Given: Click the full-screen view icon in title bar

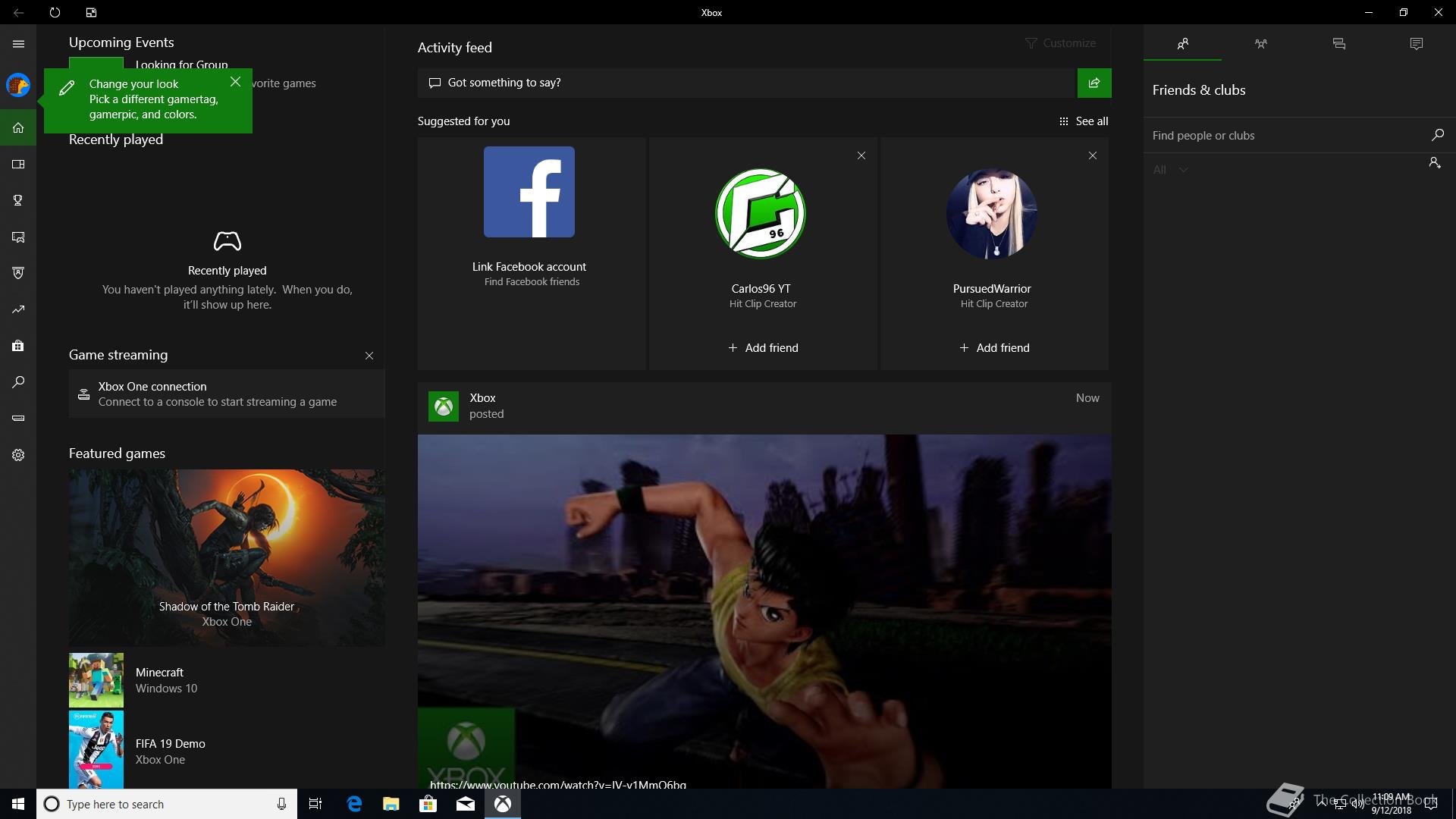Looking at the screenshot, I should 91,12.
